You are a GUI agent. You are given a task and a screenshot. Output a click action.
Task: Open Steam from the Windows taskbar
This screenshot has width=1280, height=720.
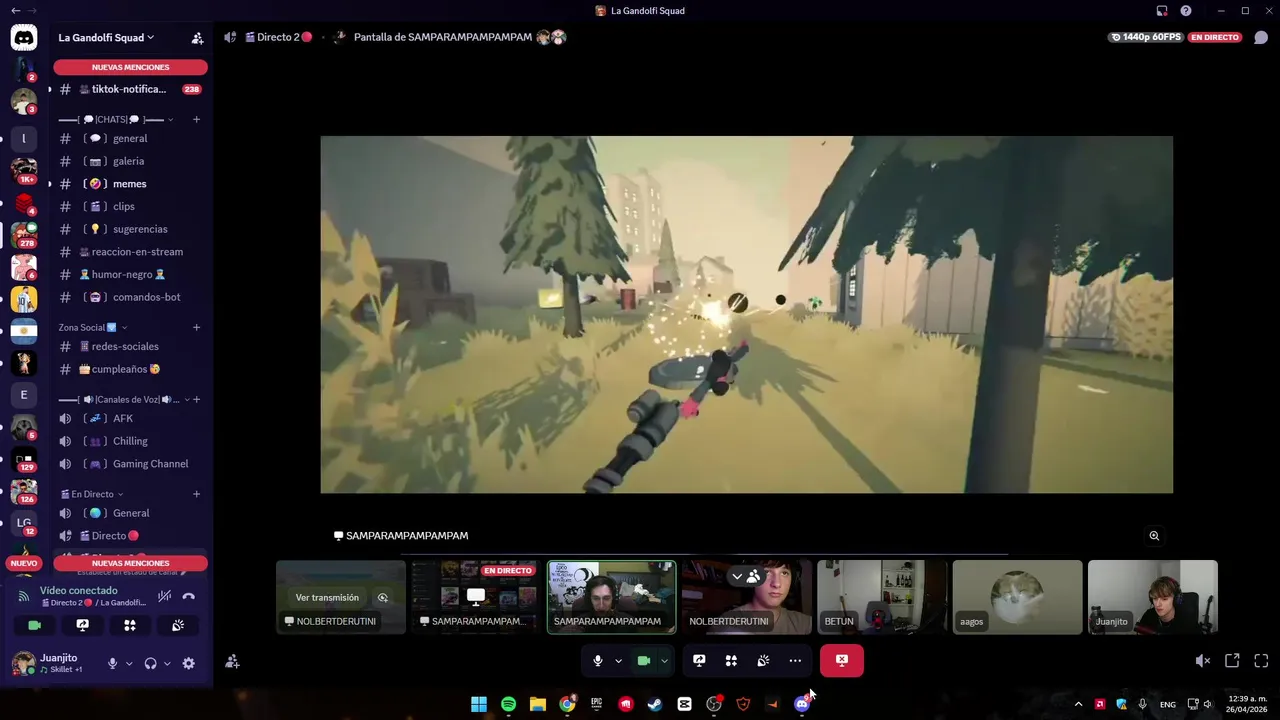(x=655, y=704)
